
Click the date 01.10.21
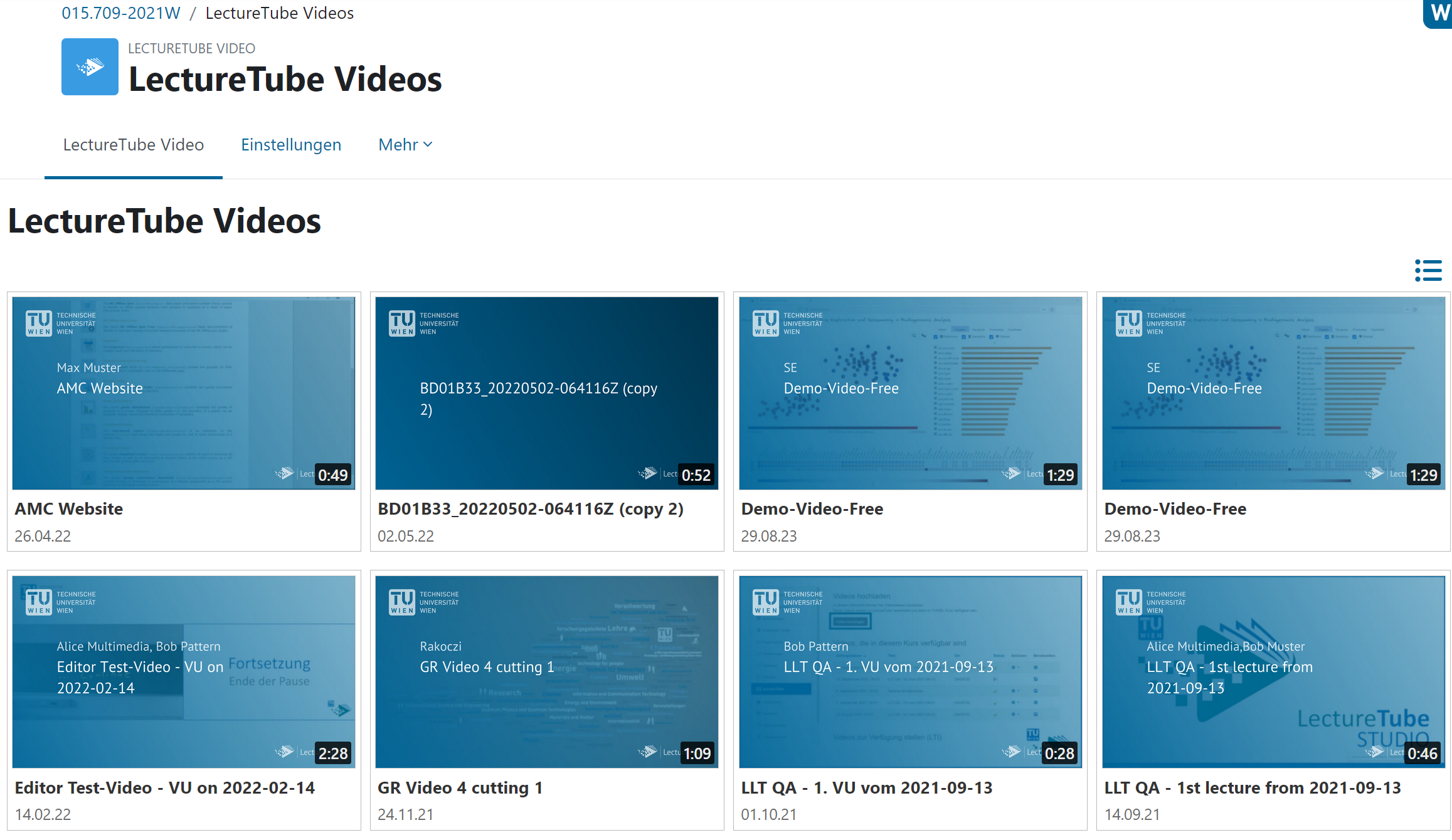[769, 815]
